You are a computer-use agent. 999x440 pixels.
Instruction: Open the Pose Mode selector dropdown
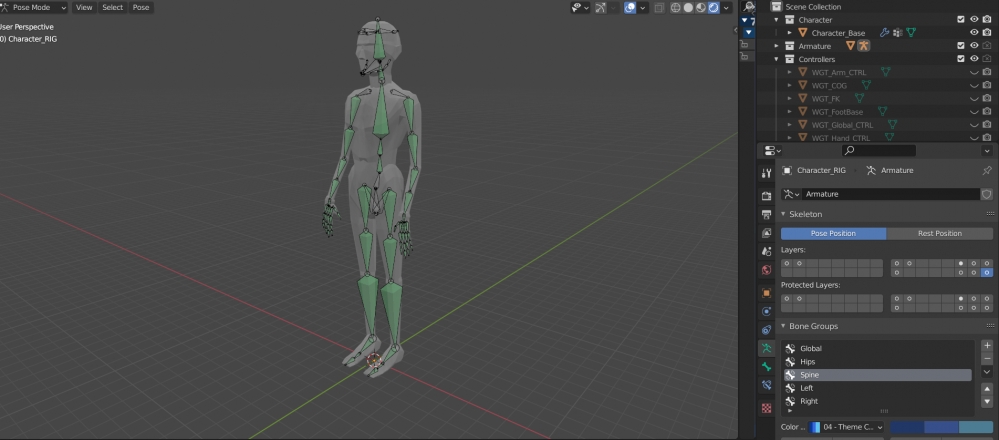(34, 8)
